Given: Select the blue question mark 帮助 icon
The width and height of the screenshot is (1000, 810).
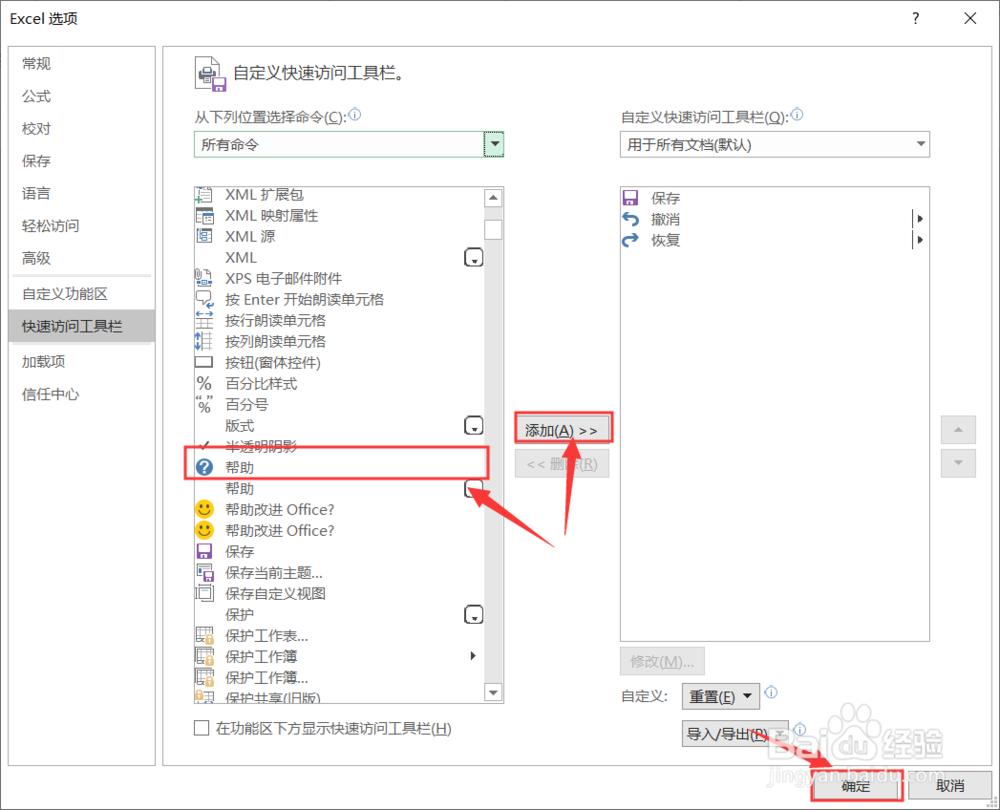Looking at the screenshot, I should point(204,468).
